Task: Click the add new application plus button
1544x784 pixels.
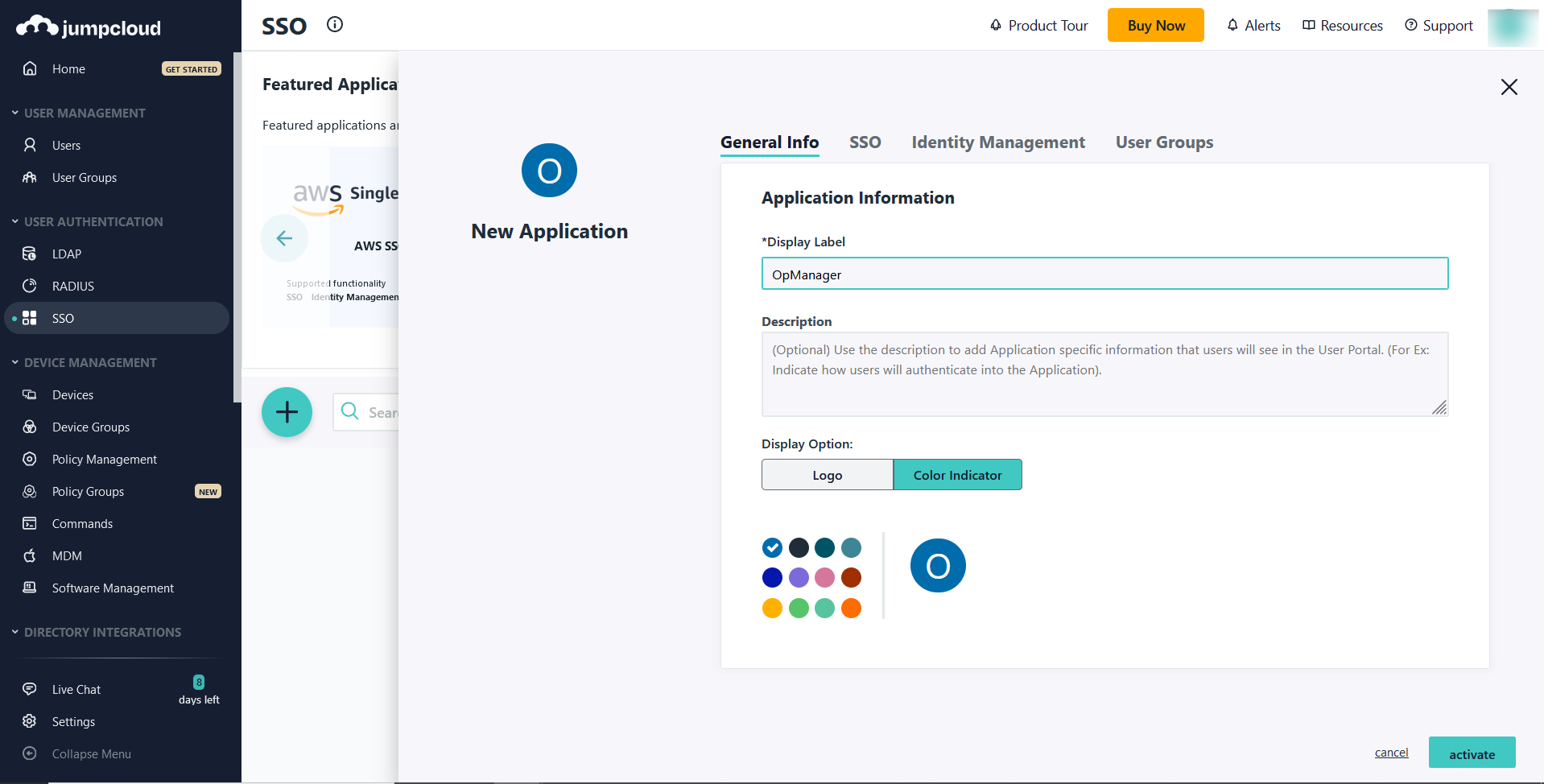Action: point(287,411)
